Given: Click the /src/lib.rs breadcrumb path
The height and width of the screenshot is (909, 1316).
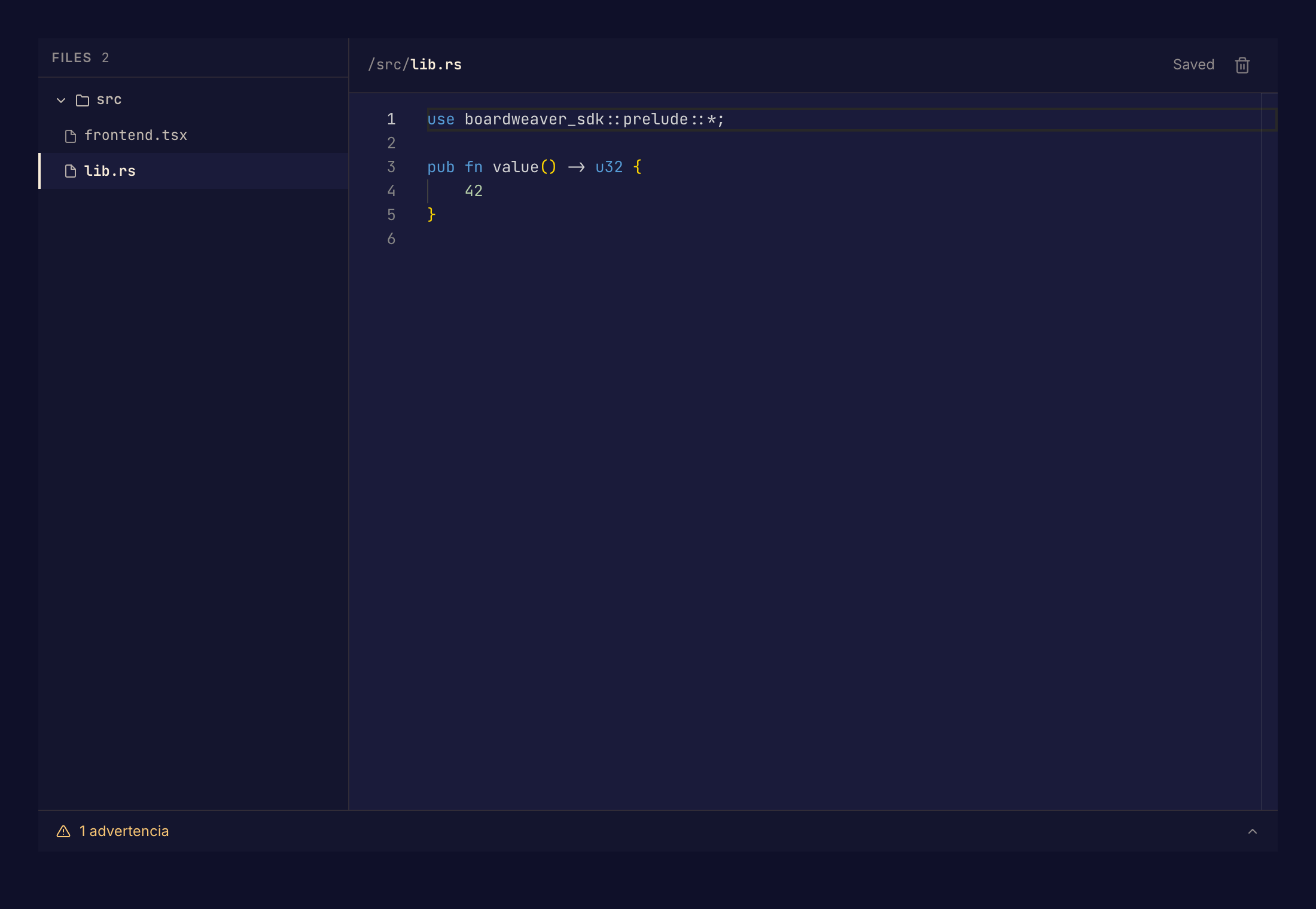Looking at the screenshot, I should coord(415,65).
